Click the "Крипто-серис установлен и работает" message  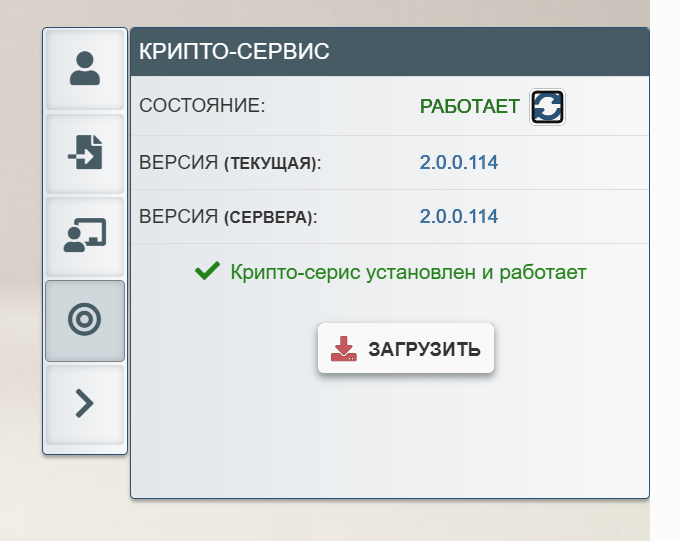tap(407, 271)
